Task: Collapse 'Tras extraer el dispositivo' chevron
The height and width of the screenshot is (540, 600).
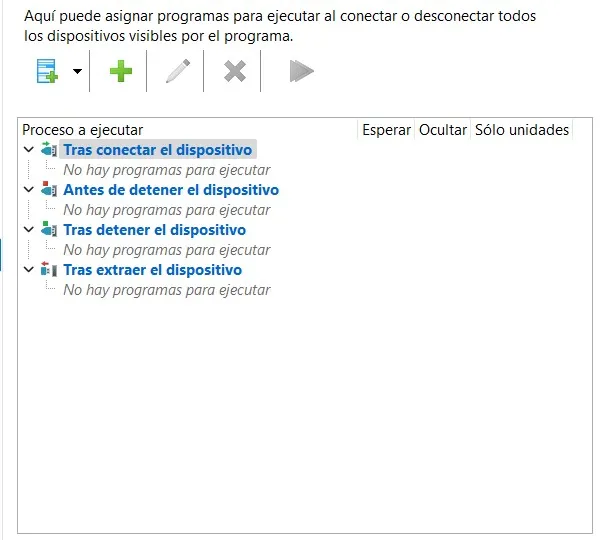Action: pyautogui.click(x=29, y=269)
